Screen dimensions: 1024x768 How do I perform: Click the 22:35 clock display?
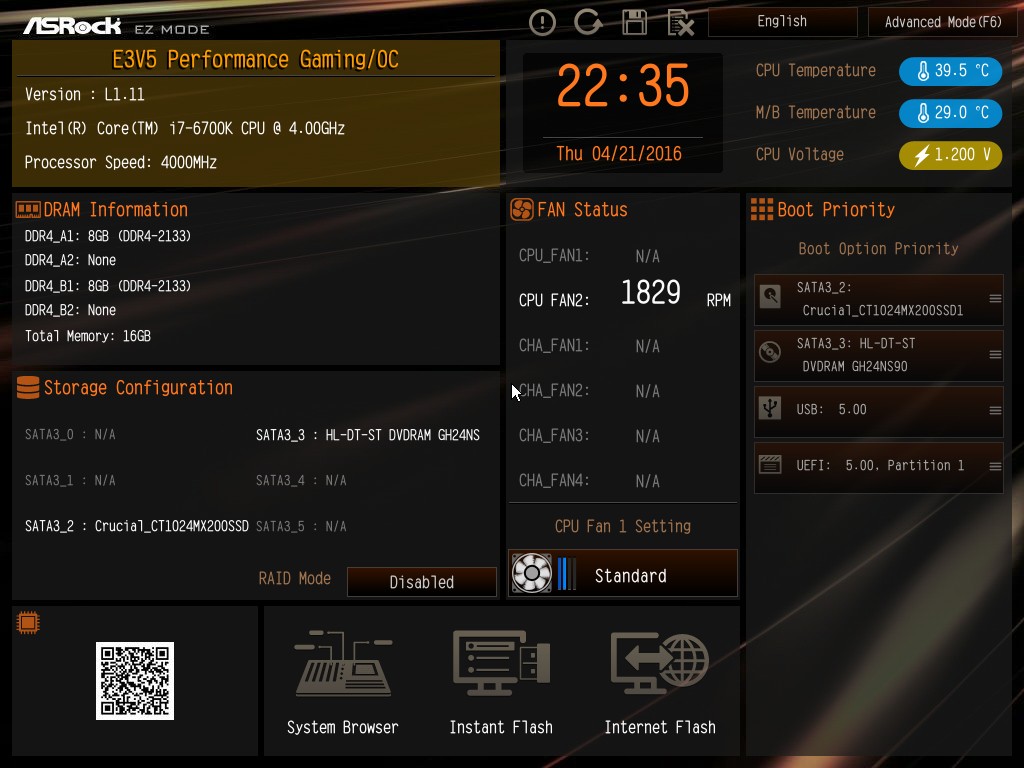(623, 86)
